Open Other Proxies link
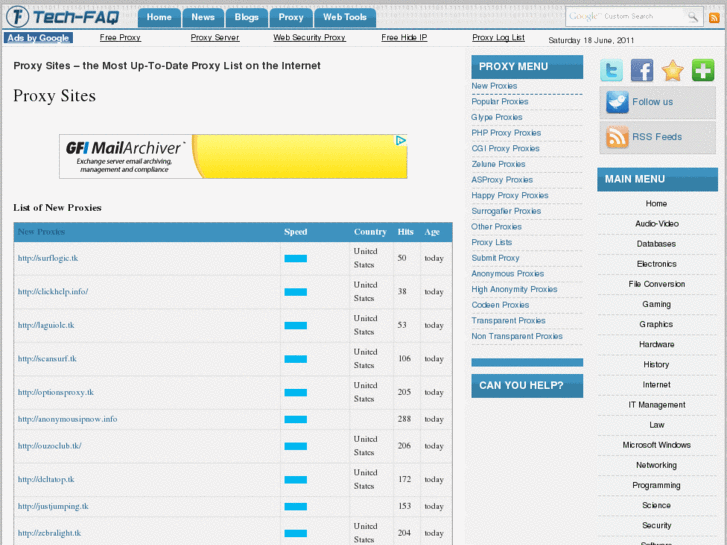 (x=497, y=227)
